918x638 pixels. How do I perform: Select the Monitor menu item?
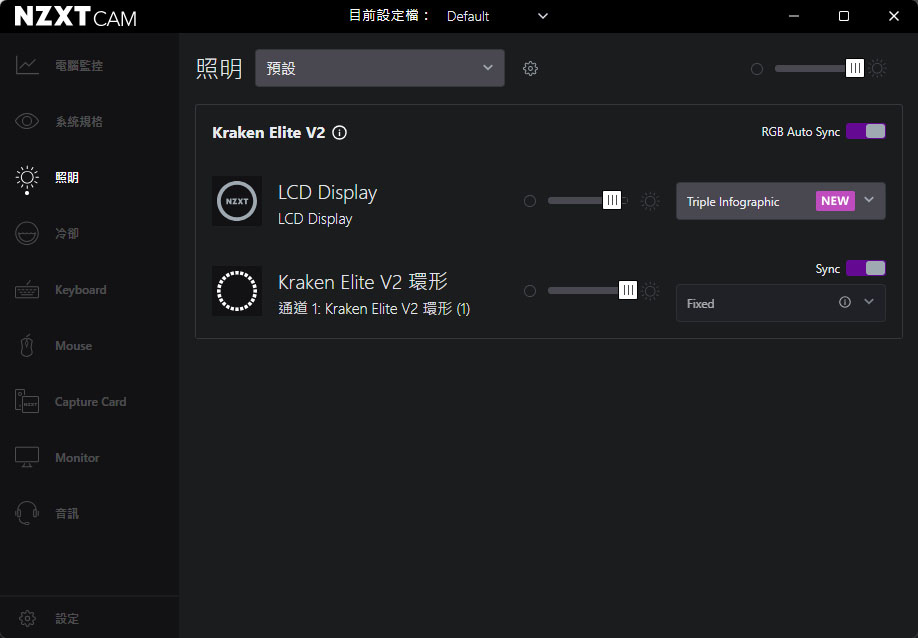(x=77, y=458)
